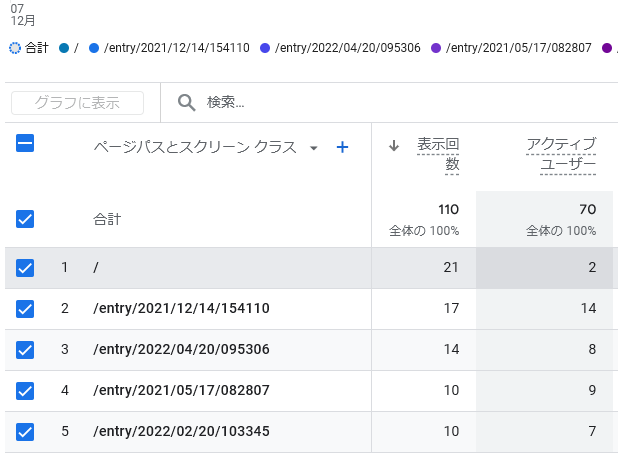Select legend label /entry/2021/05/17/082807

[519, 48]
